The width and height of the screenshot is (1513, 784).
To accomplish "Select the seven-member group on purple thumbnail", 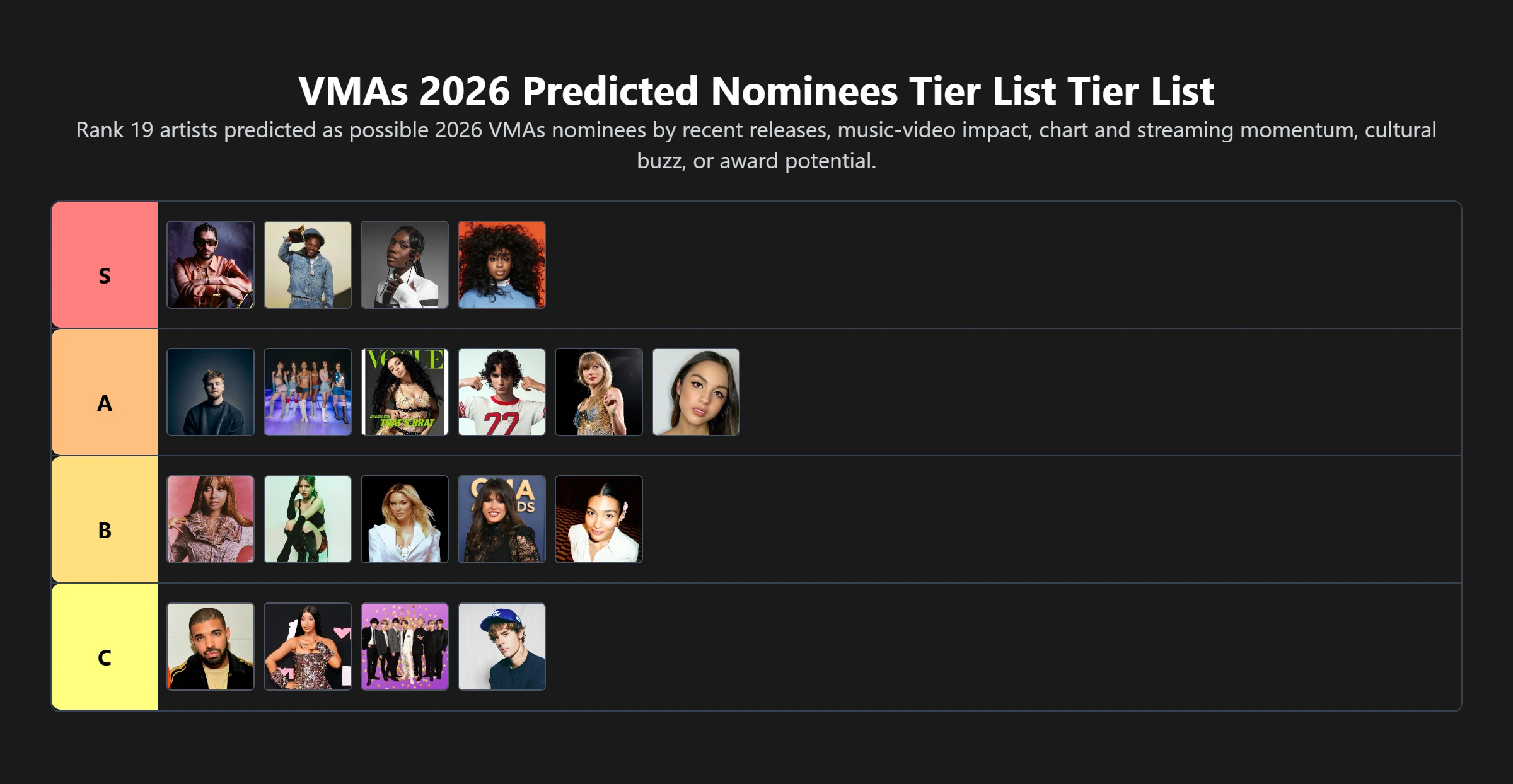I will pyautogui.click(x=405, y=647).
